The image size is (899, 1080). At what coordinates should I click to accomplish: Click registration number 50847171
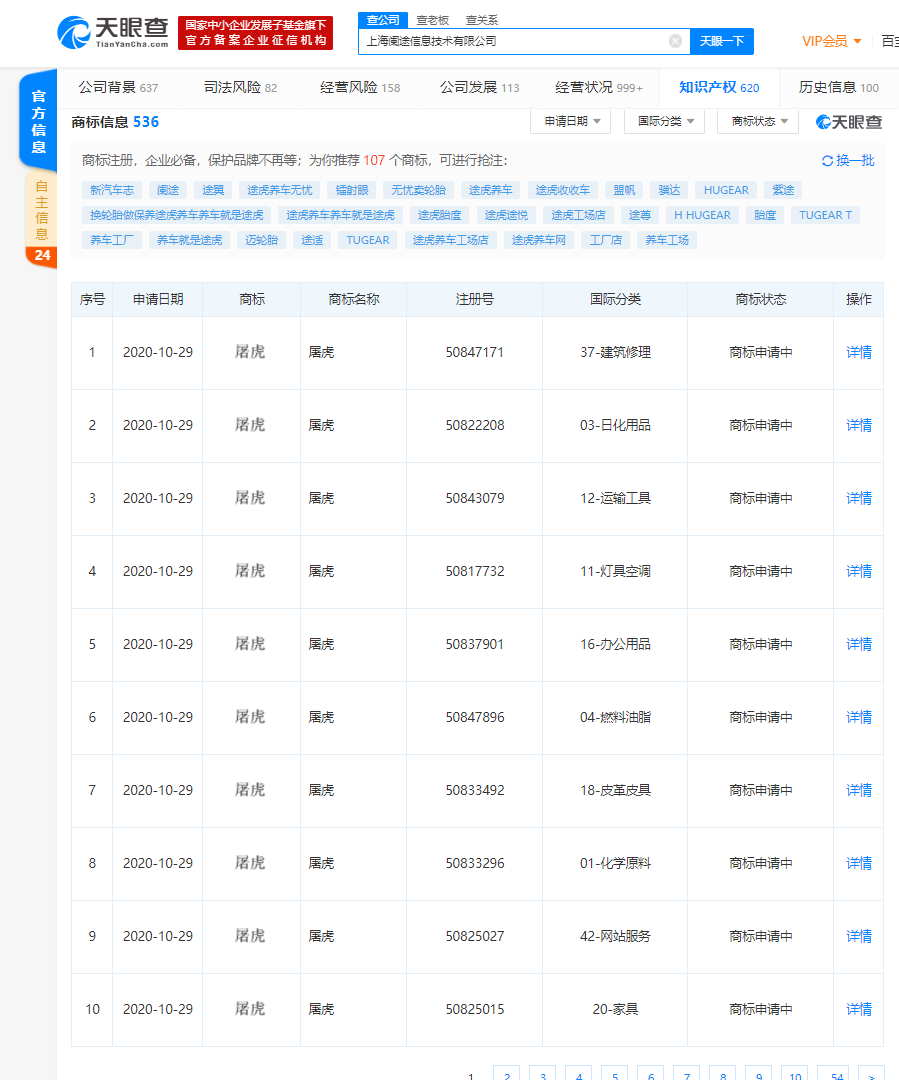pyautogui.click(x=475, y=352)
